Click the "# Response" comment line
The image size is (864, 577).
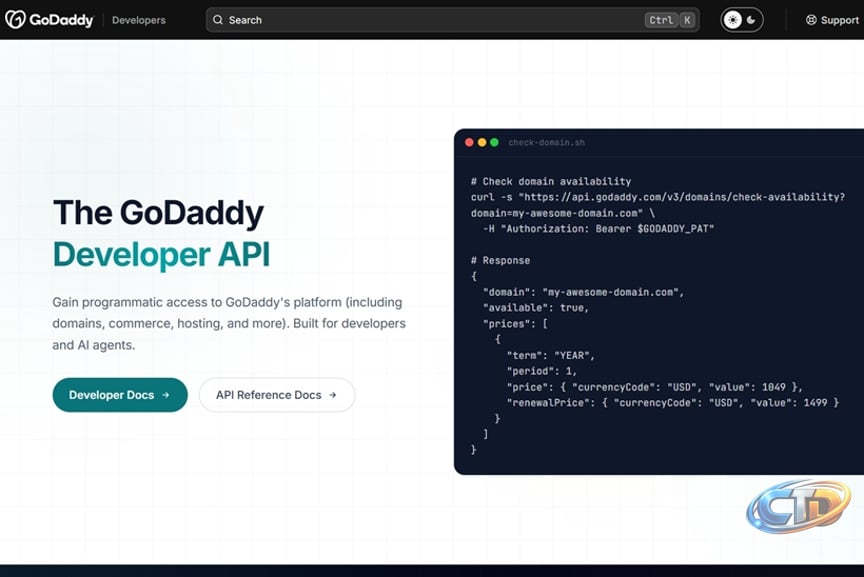coord(500,260)
